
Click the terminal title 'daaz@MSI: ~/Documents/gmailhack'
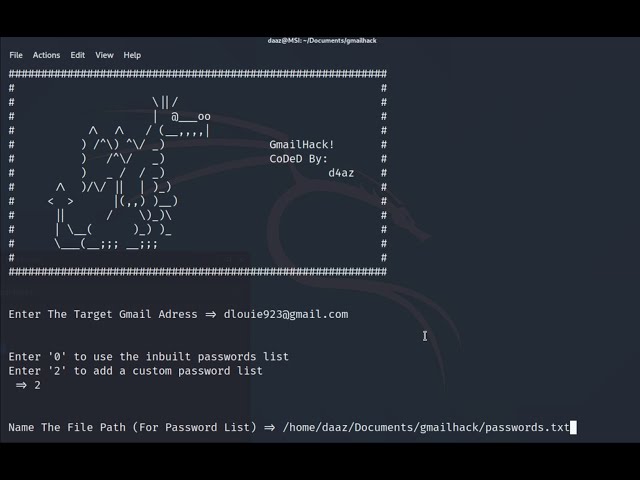pyautogui.click(x=322, y=40)
